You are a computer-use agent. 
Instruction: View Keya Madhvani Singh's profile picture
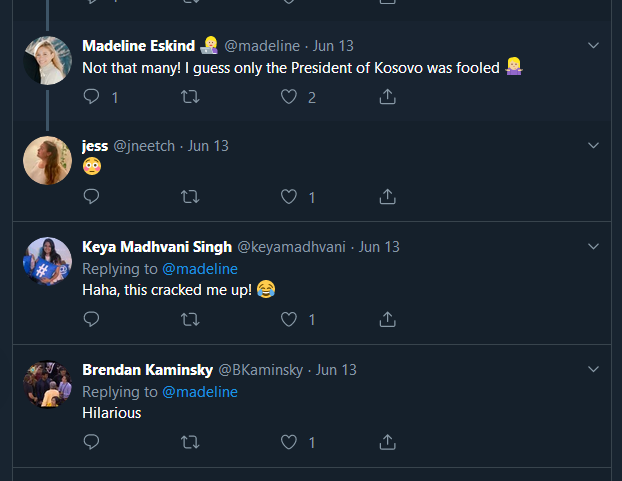point(47,263)
